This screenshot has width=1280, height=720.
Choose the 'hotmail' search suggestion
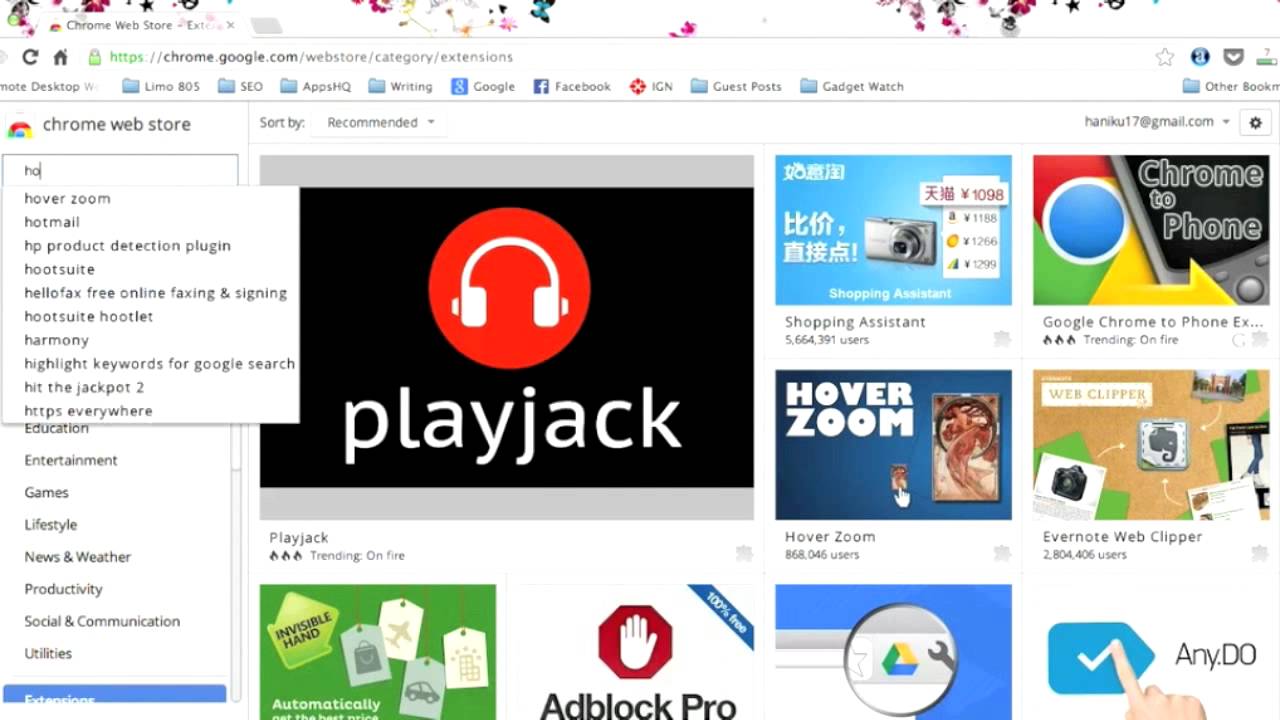click(150, 222)
